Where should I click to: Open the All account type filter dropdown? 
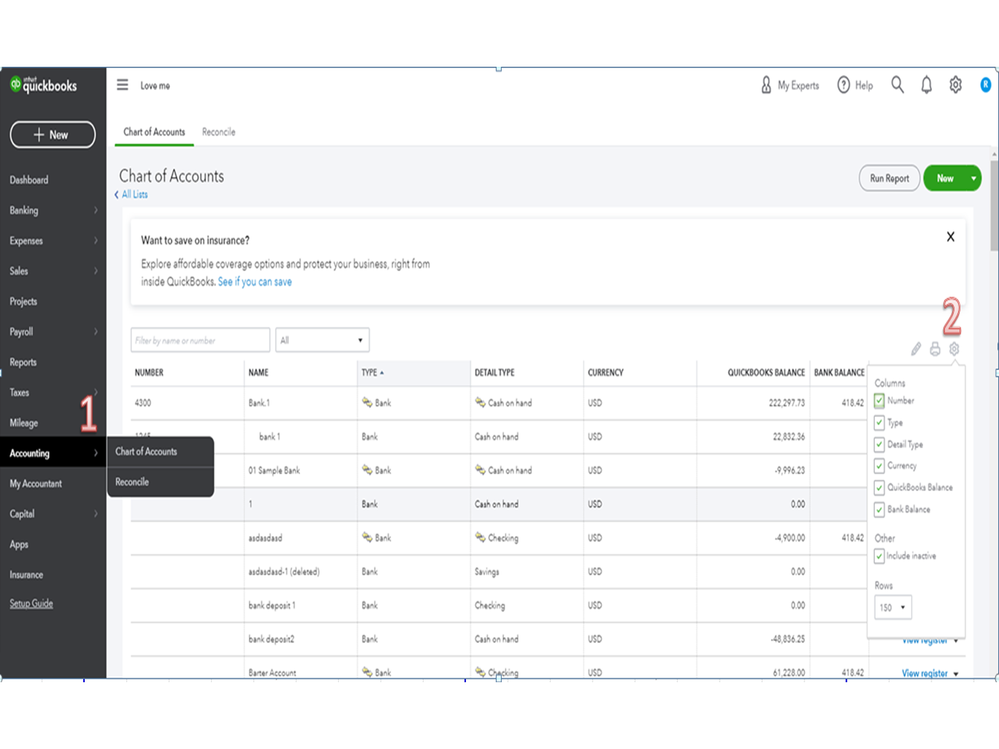pos(322,340)
